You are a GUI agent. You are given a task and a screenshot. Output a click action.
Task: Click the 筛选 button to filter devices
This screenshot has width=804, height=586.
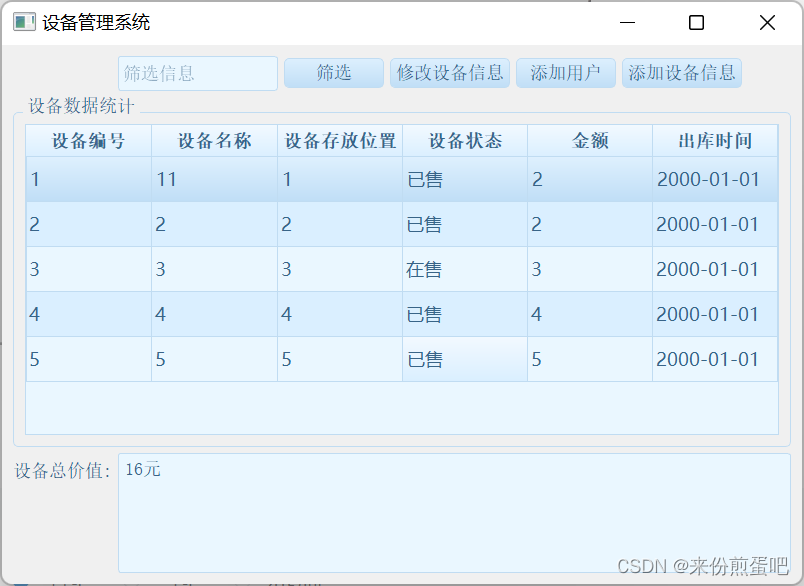333,72
